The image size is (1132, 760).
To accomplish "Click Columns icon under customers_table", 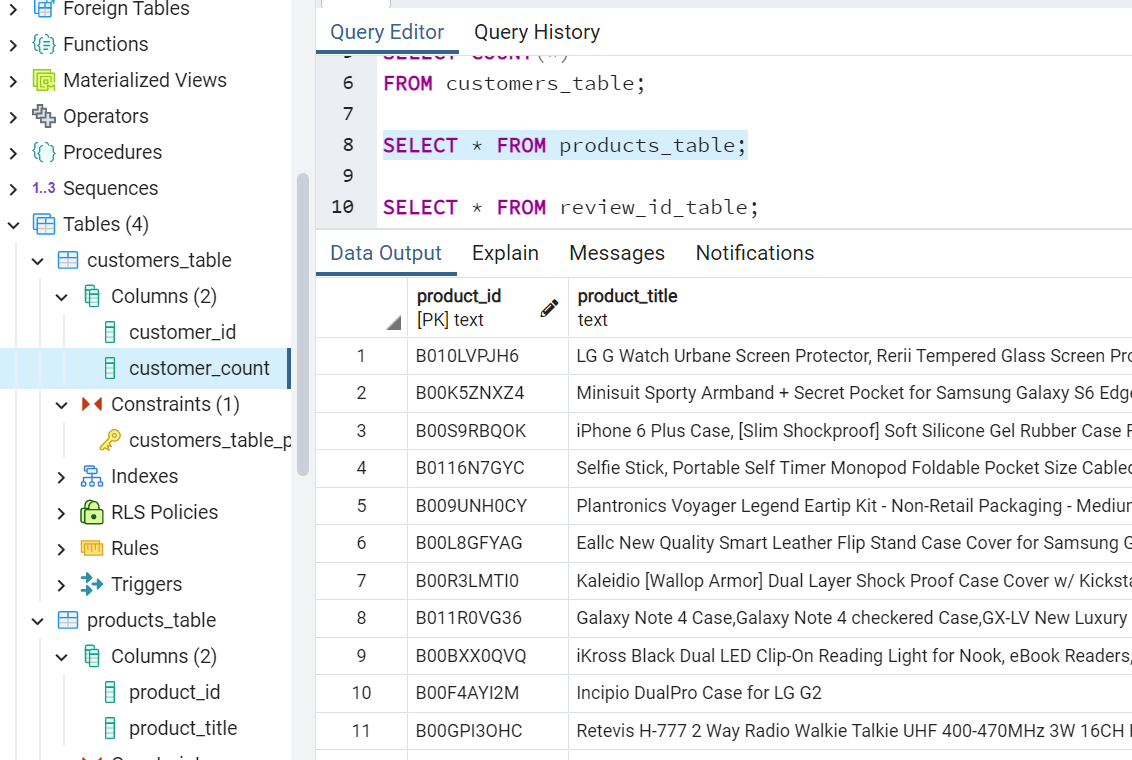I will (x=92, y=297).
